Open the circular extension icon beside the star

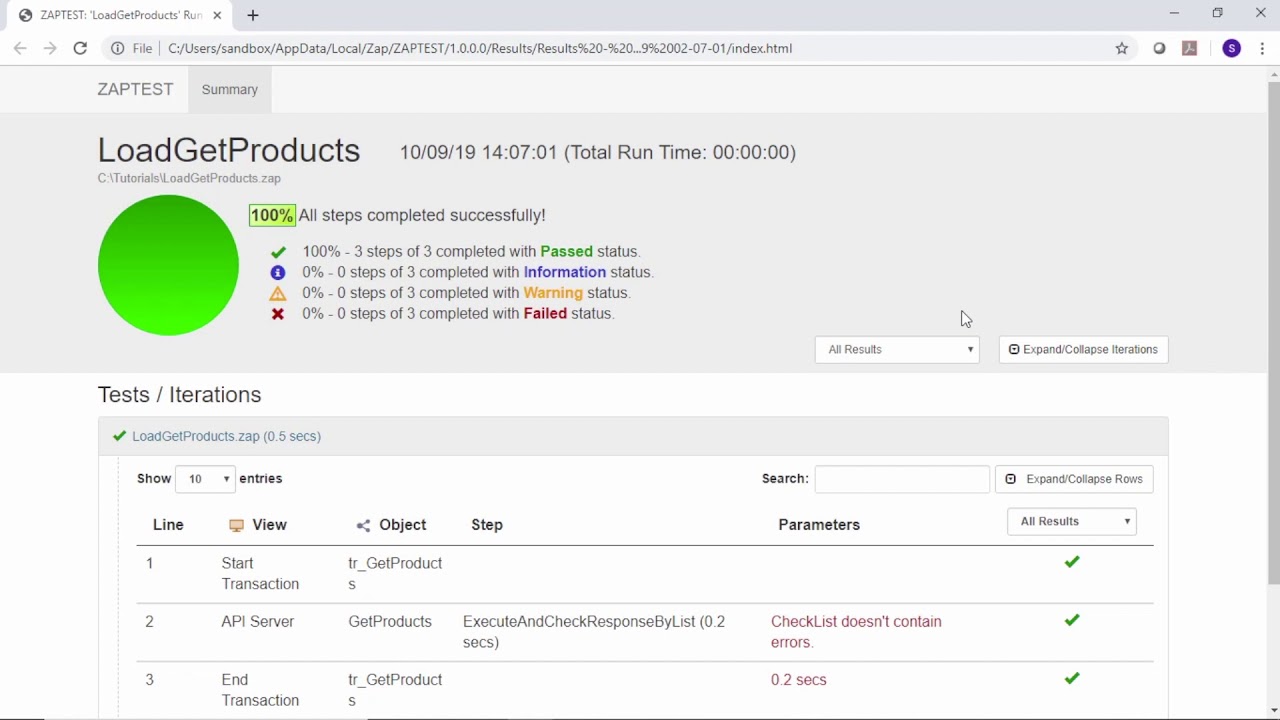point(1159,48)
